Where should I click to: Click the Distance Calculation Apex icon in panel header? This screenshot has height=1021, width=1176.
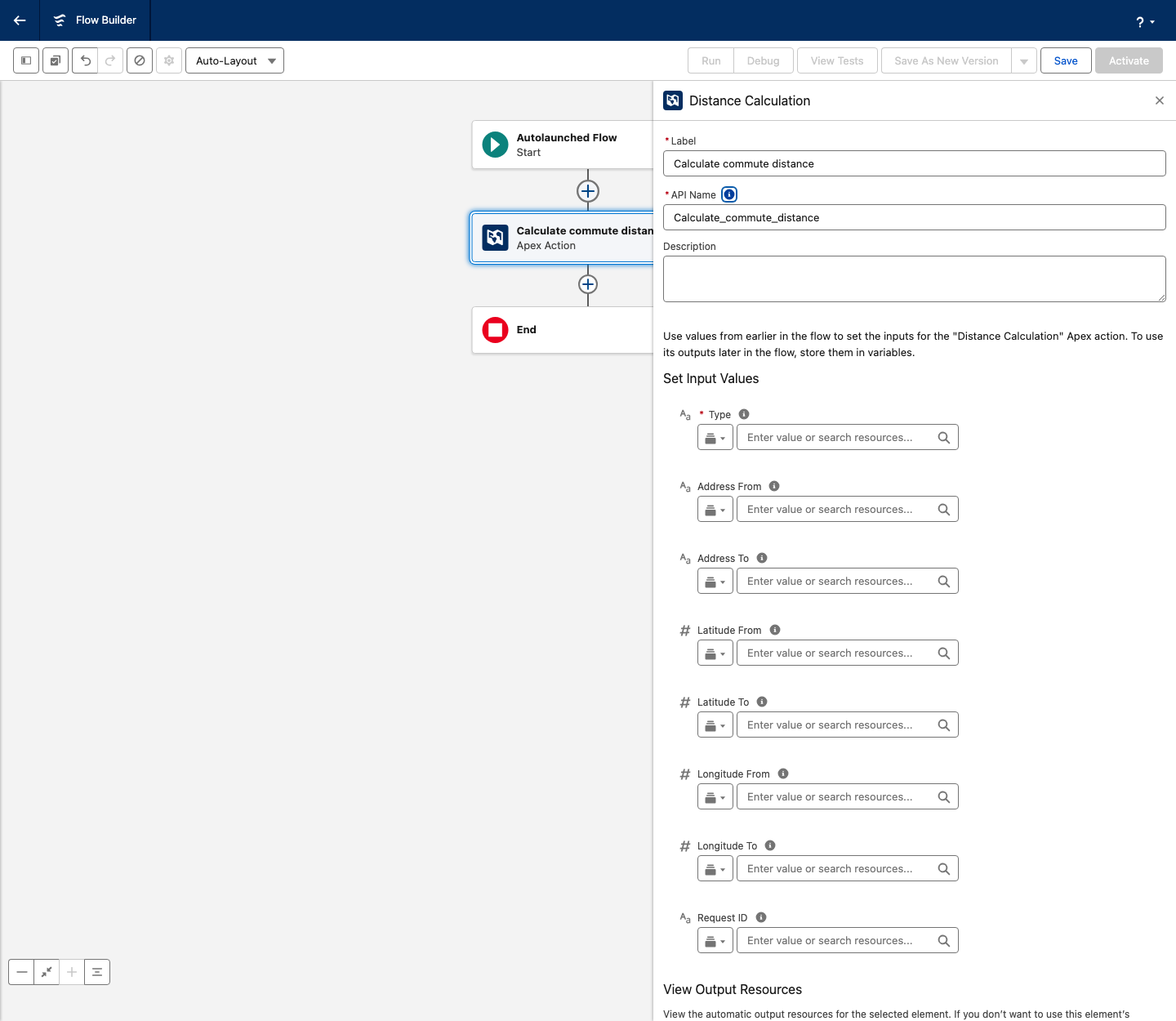[x=673, y=100]
